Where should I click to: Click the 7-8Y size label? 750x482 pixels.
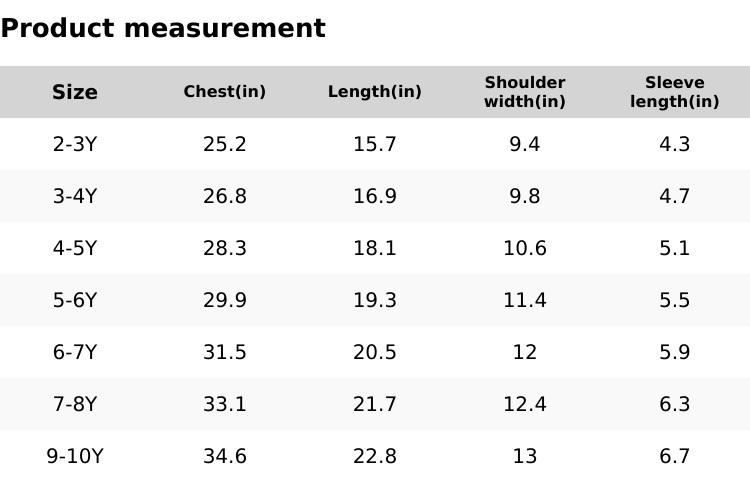coord(75,404)
